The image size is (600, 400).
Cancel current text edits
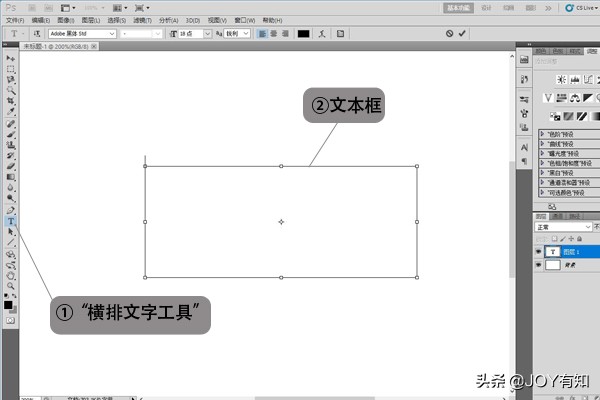coord(449,34)
